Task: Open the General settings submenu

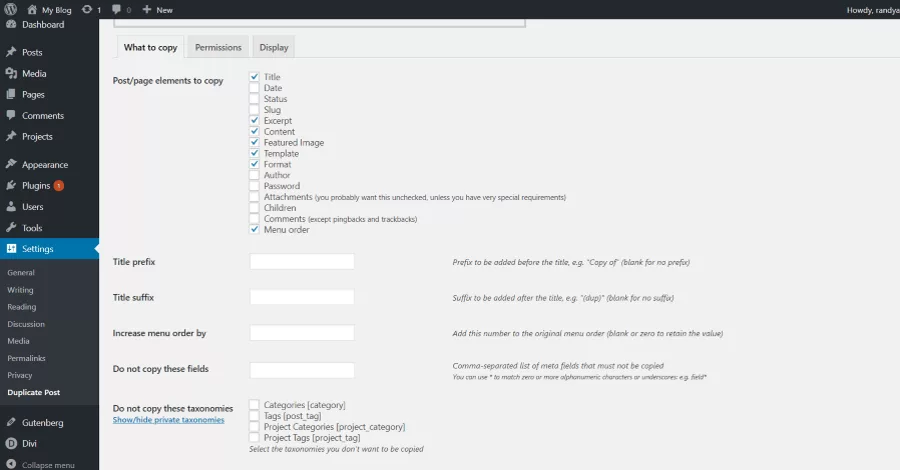Action: pos(21,273)
